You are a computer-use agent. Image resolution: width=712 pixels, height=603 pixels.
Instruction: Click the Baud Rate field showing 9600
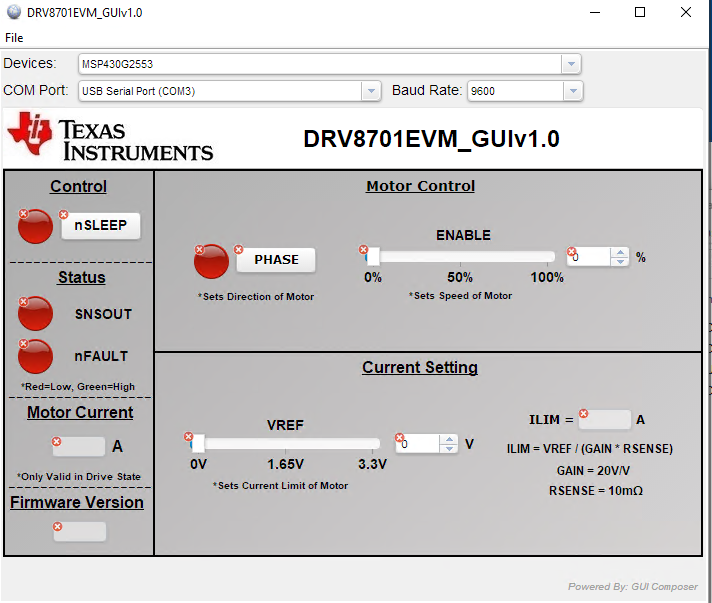point(525,91)
